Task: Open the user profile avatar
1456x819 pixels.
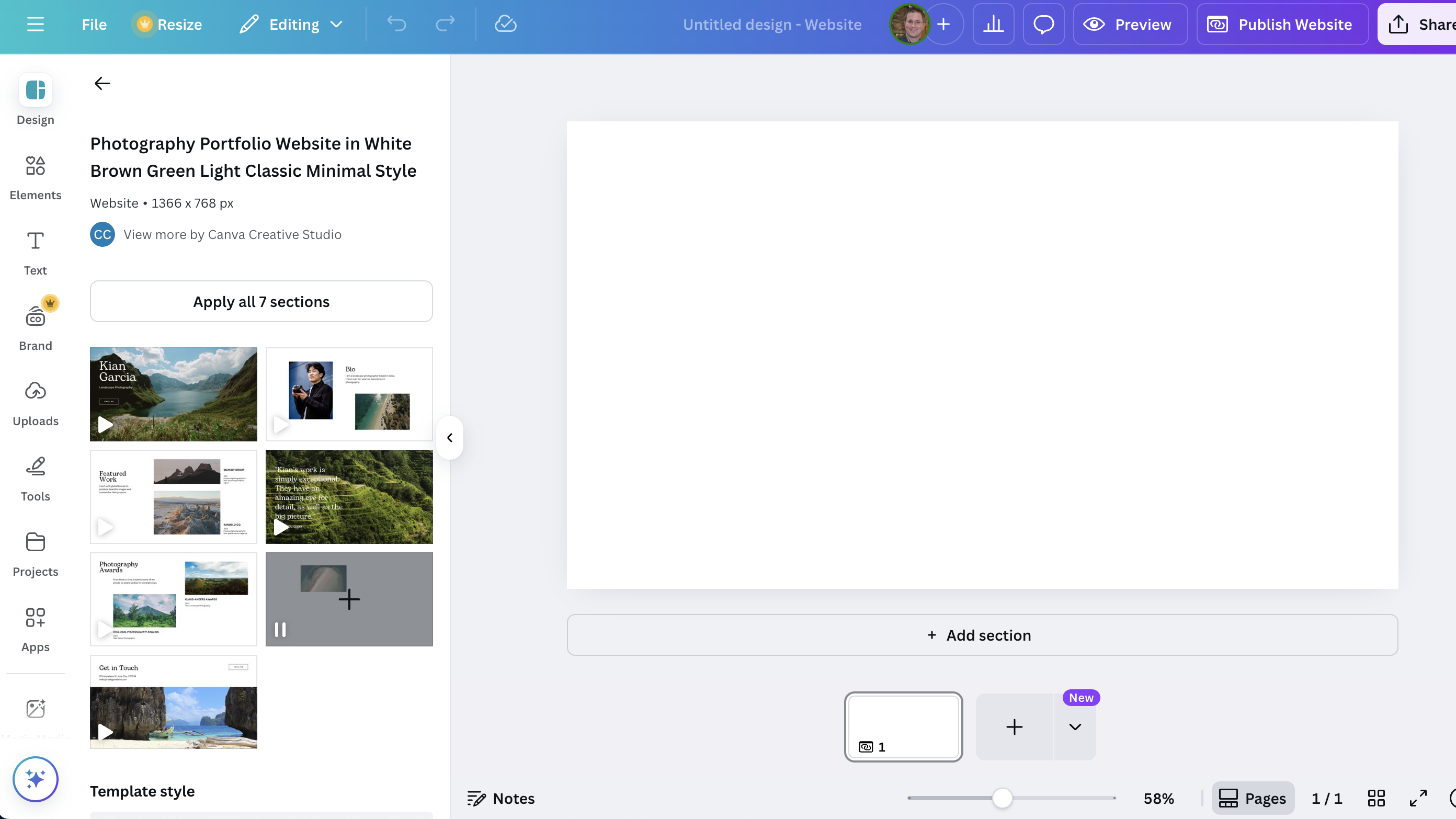Action: [x=909, y=24]
